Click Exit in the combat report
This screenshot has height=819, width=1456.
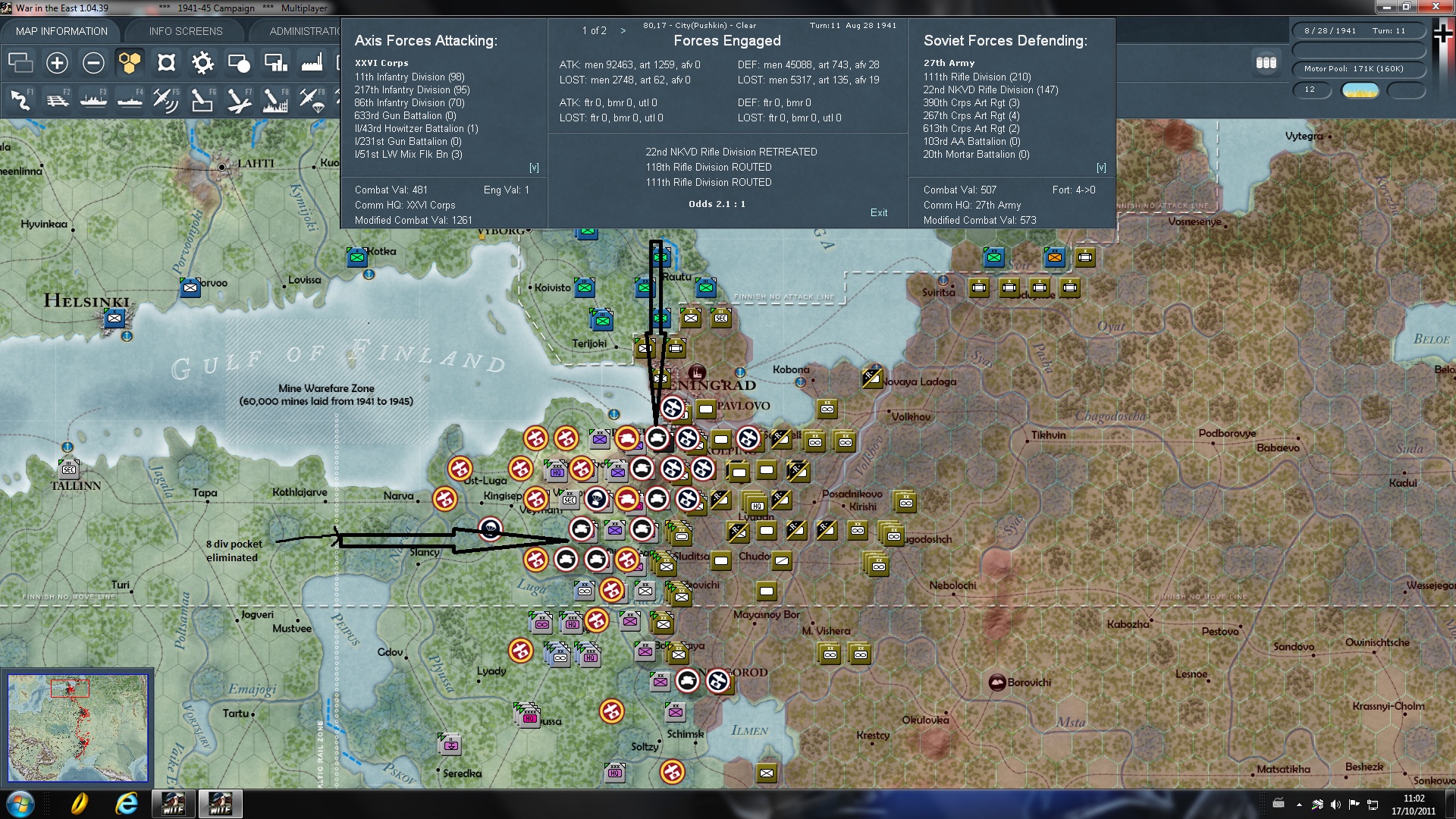879,213
